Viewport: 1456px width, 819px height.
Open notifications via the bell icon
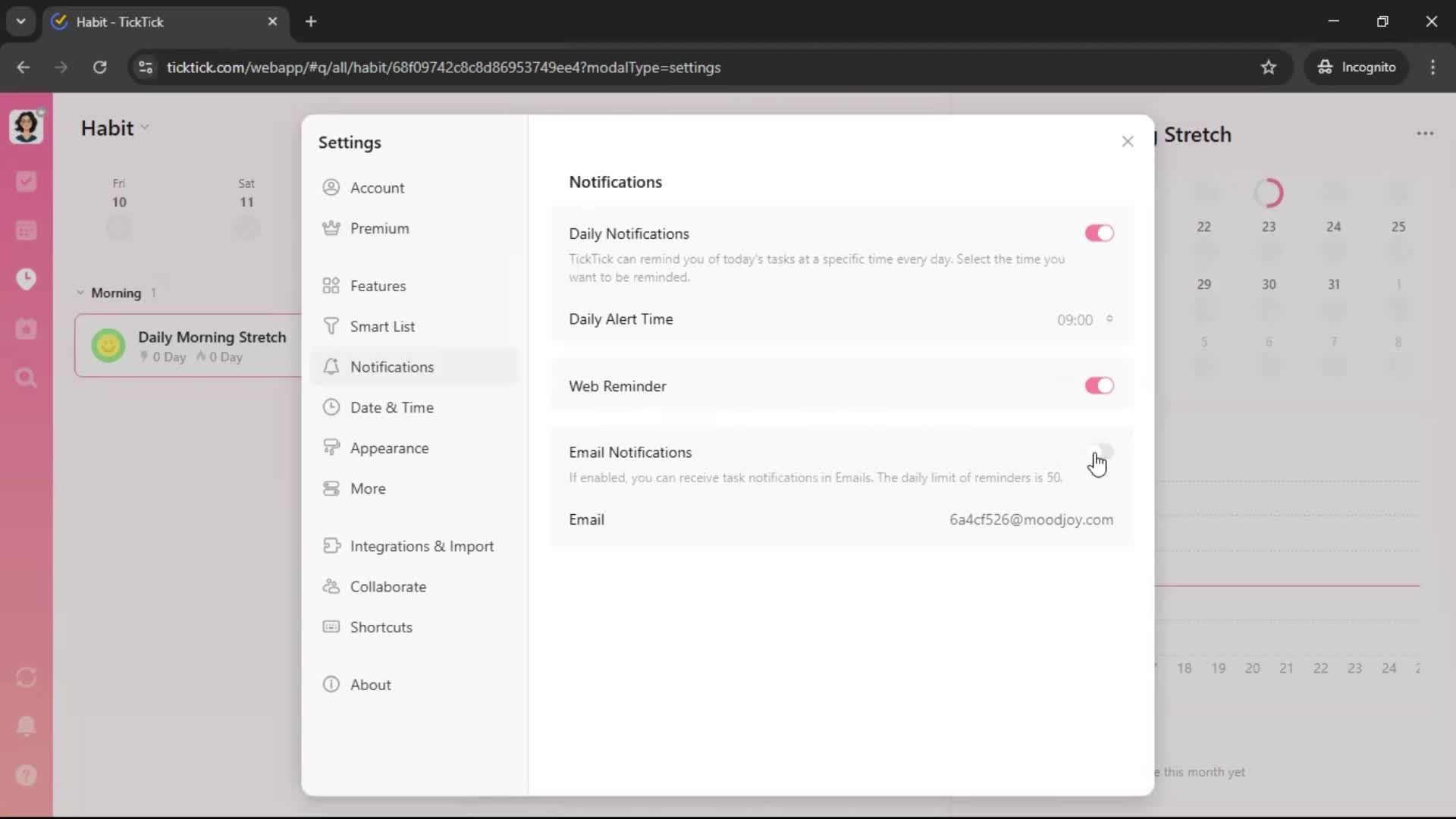point(27,726)
